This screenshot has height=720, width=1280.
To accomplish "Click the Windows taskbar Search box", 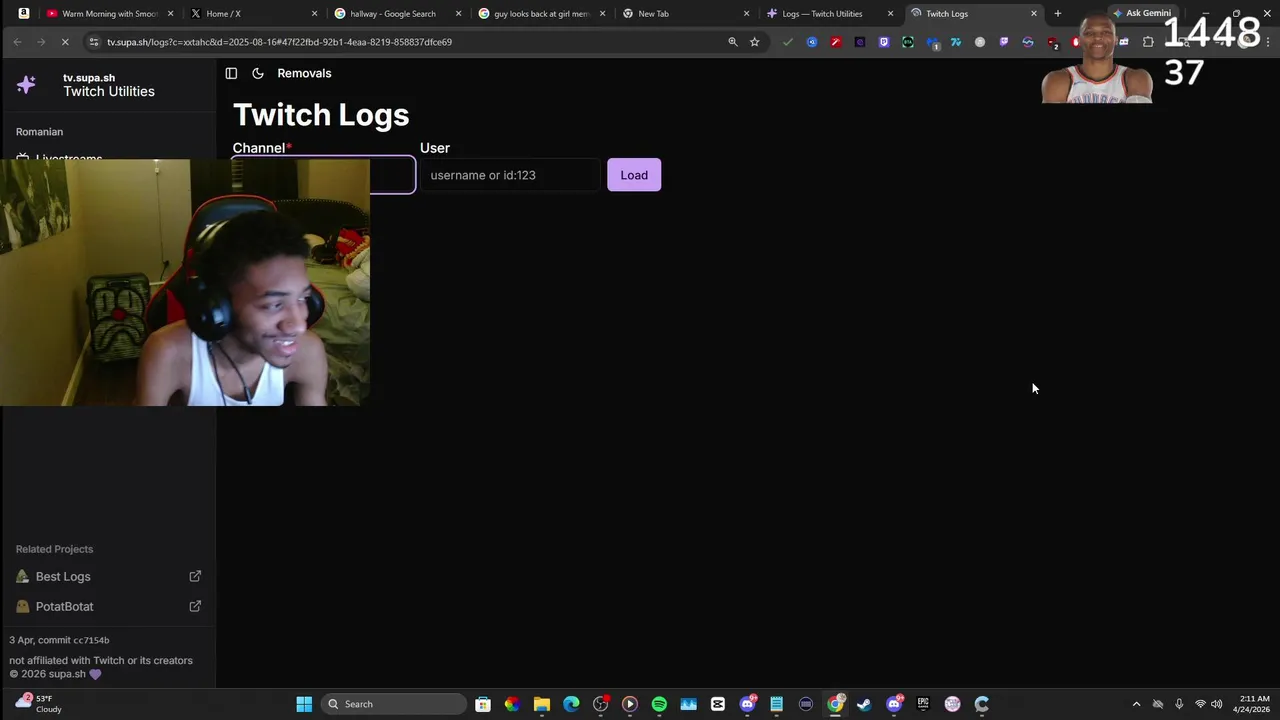I will 394,704.
